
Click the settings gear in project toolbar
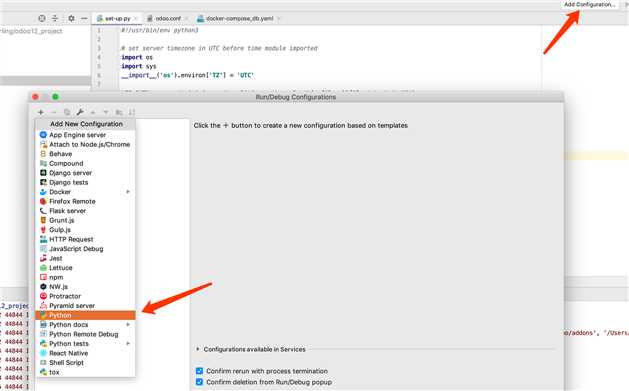click(x=71, y=18)
